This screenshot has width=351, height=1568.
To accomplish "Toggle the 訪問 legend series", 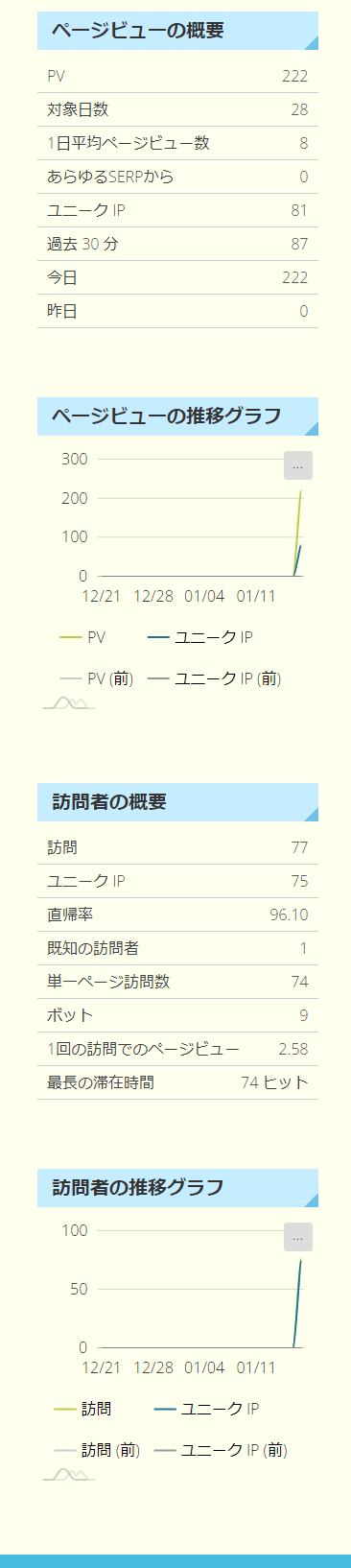I will (x=82, y=1409).
